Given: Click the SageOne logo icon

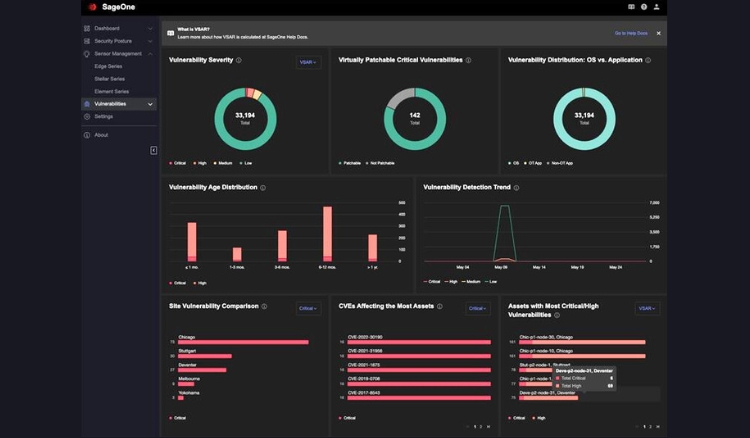Looking at the screenshot, I should tap(92, 7).
